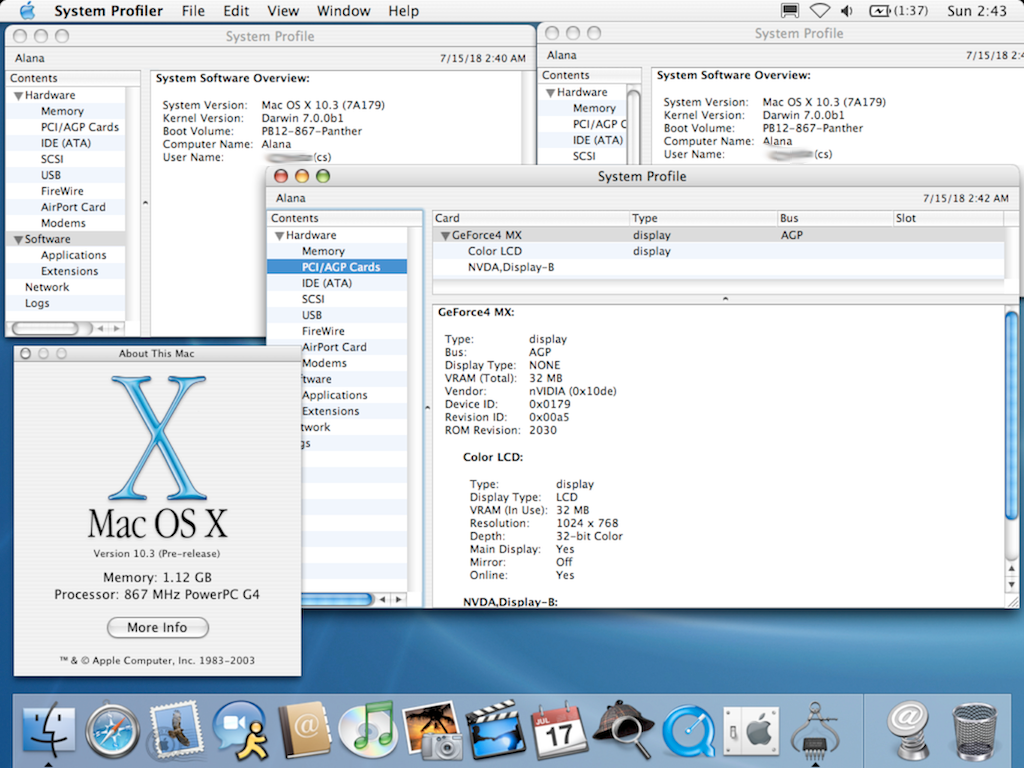The width and height of the screenshot is (1024, 768).
Task: Select Extensions in back left window
Action: 65,271
